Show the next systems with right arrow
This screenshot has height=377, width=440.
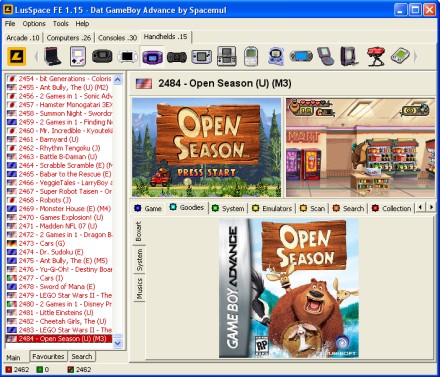tap(415, 56)
